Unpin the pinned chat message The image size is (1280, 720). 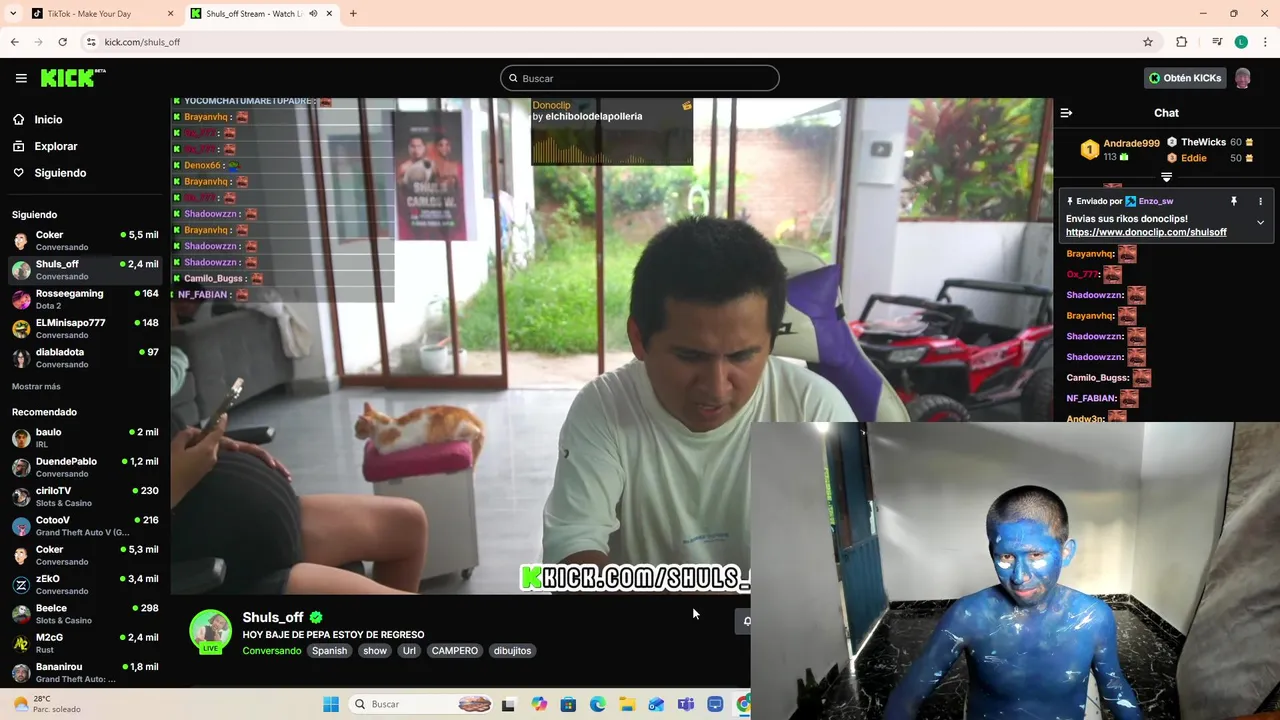pos(1234,201)
